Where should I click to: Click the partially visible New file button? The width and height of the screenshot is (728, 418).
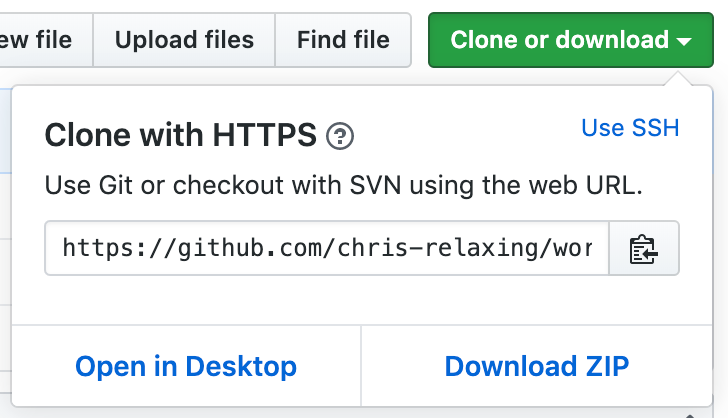[46, 40]
